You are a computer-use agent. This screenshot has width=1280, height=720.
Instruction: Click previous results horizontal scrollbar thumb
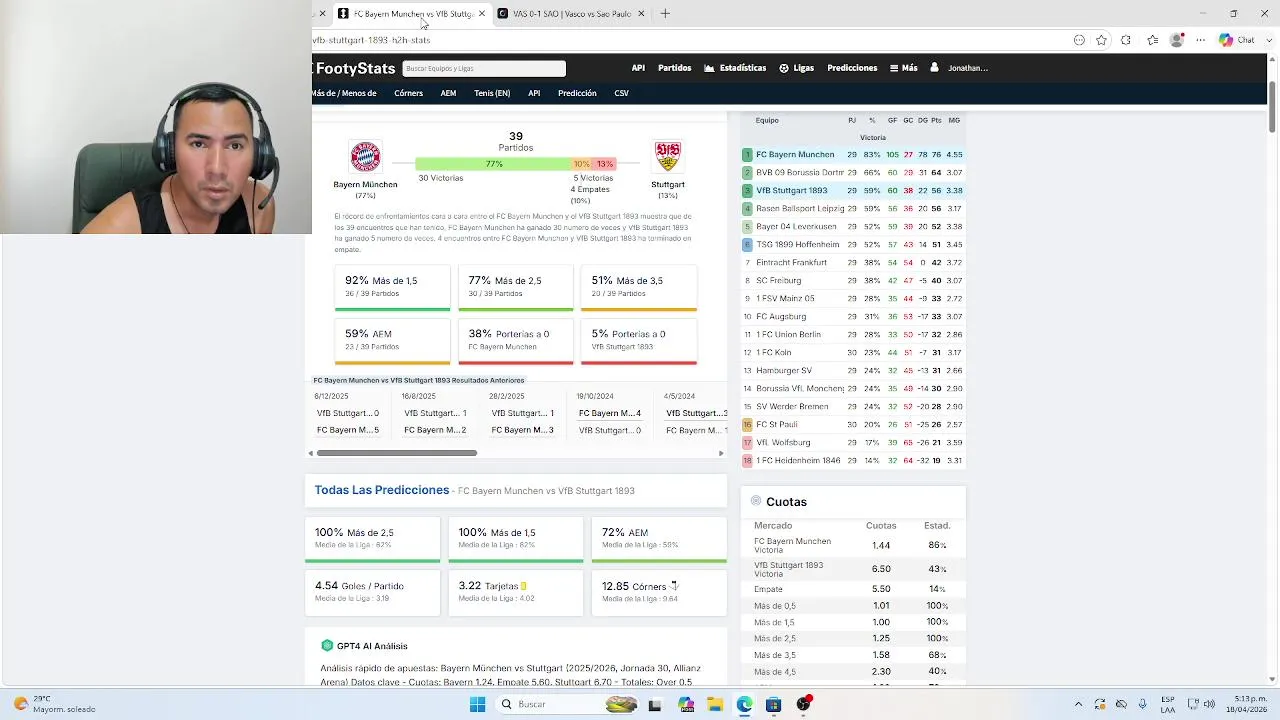tap(397, 453)
